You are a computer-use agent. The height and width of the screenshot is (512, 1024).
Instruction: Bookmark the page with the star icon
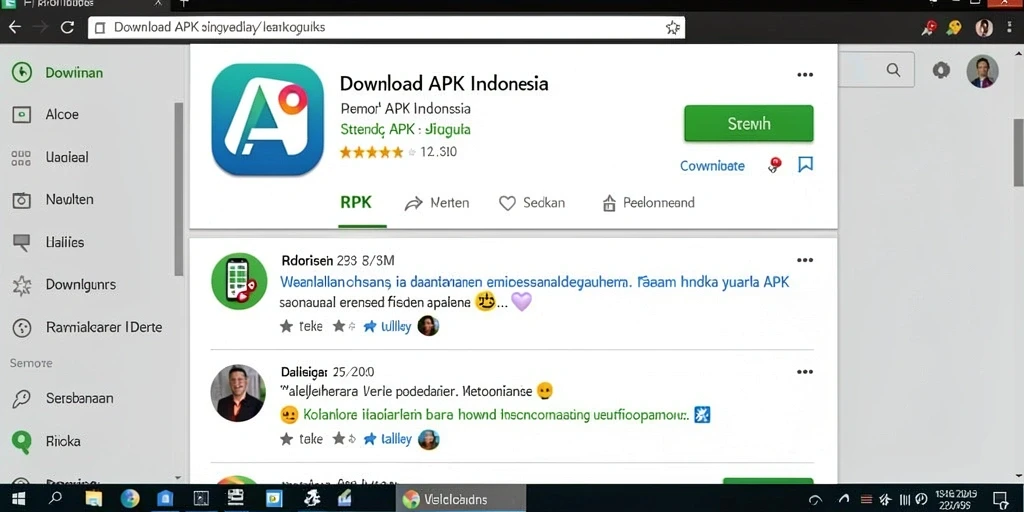click(672, 27)
